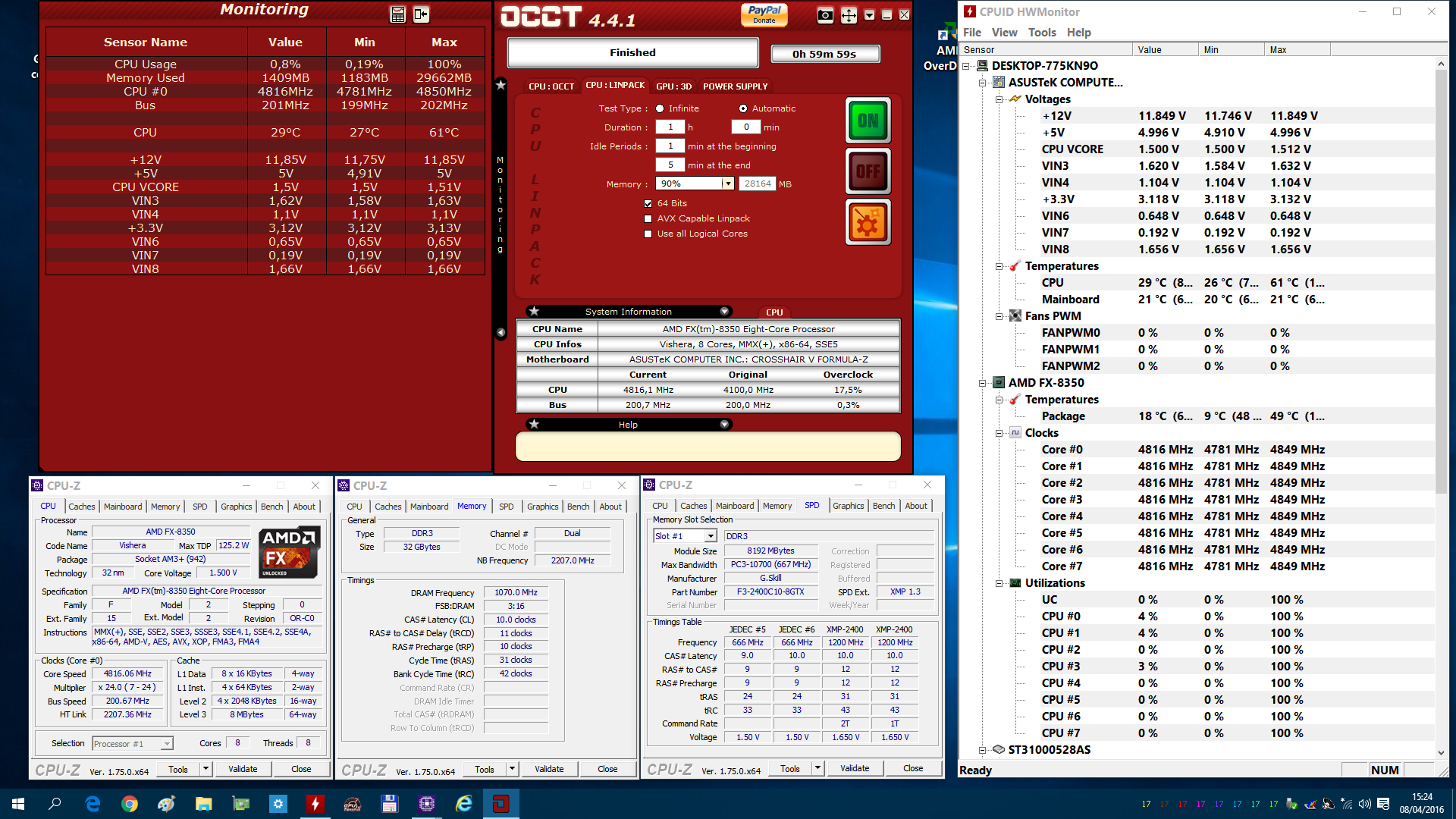
Task: Open Internet Explorer from taskbar
Action: [463, 804]
